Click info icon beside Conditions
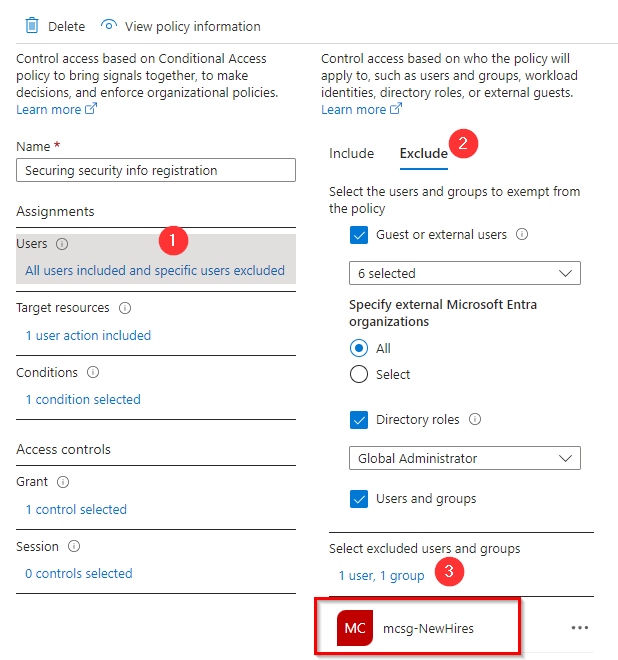 click(x=93, y=373)
